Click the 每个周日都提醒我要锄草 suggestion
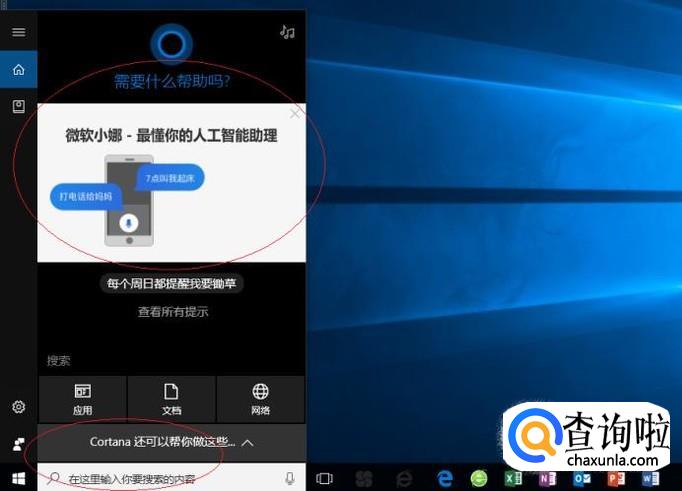The image size is (682, 491). (x=171, y=284)
